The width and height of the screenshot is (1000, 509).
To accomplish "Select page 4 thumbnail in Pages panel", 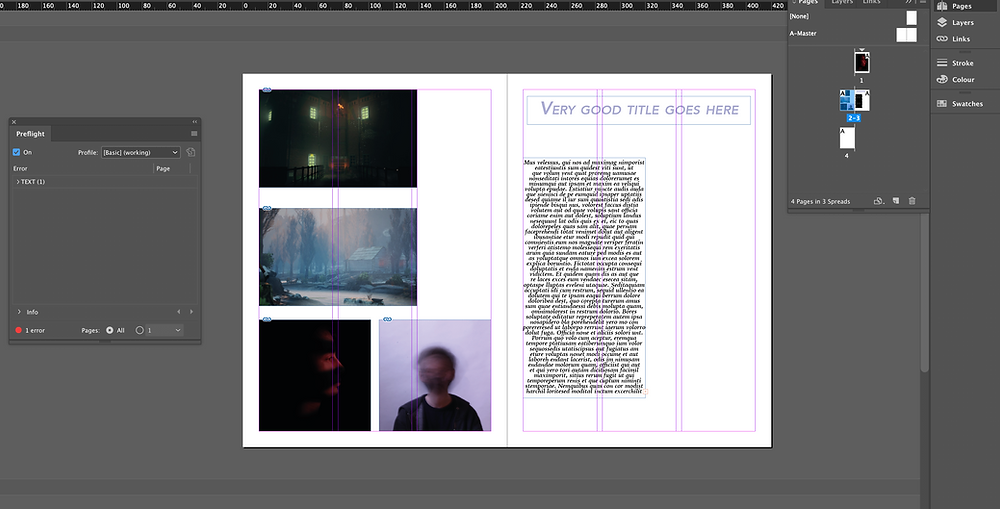I will click(x=847, y=138).
